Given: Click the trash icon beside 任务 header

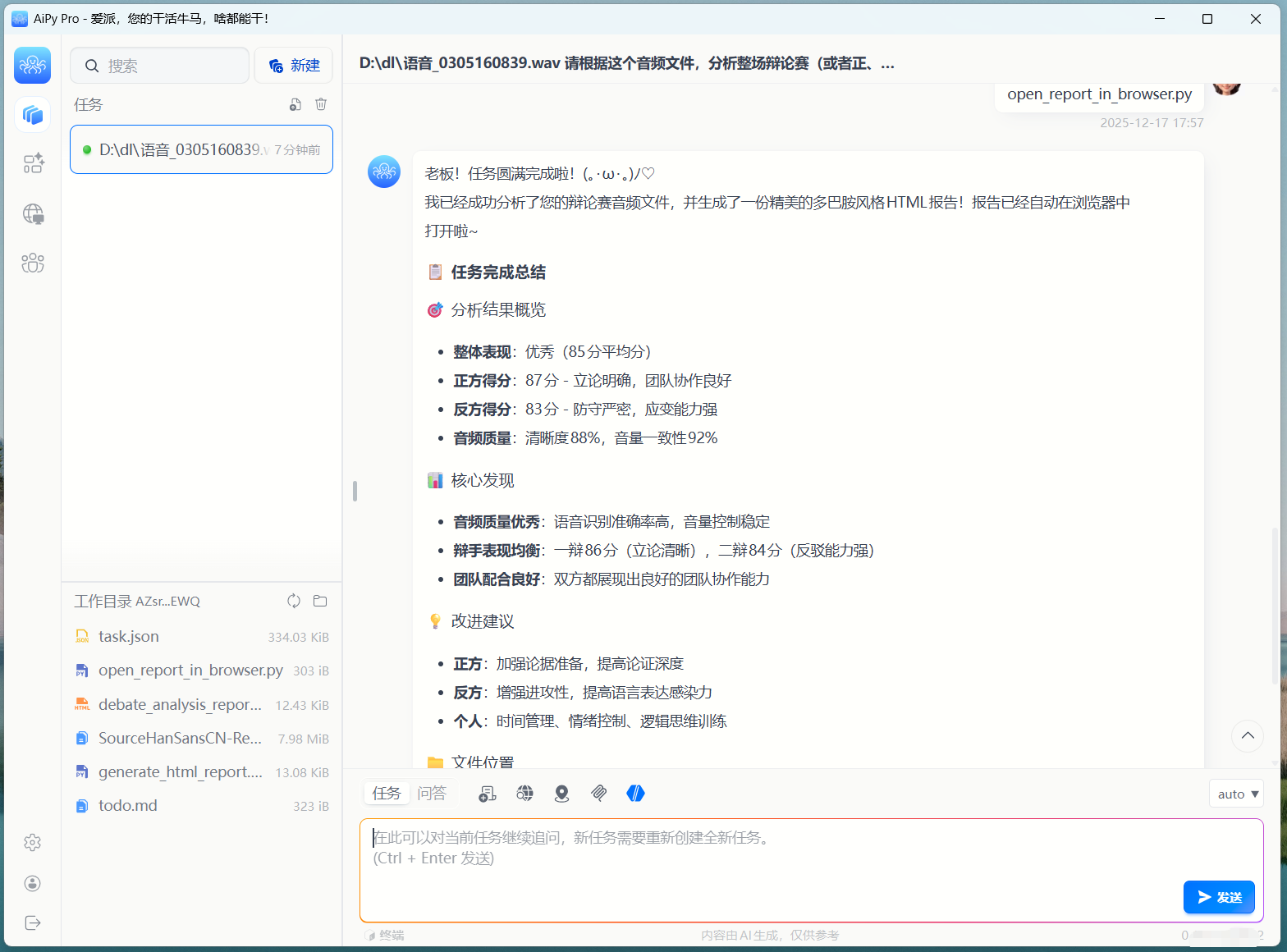Looking at the screenshot, I should coord(321,104).
